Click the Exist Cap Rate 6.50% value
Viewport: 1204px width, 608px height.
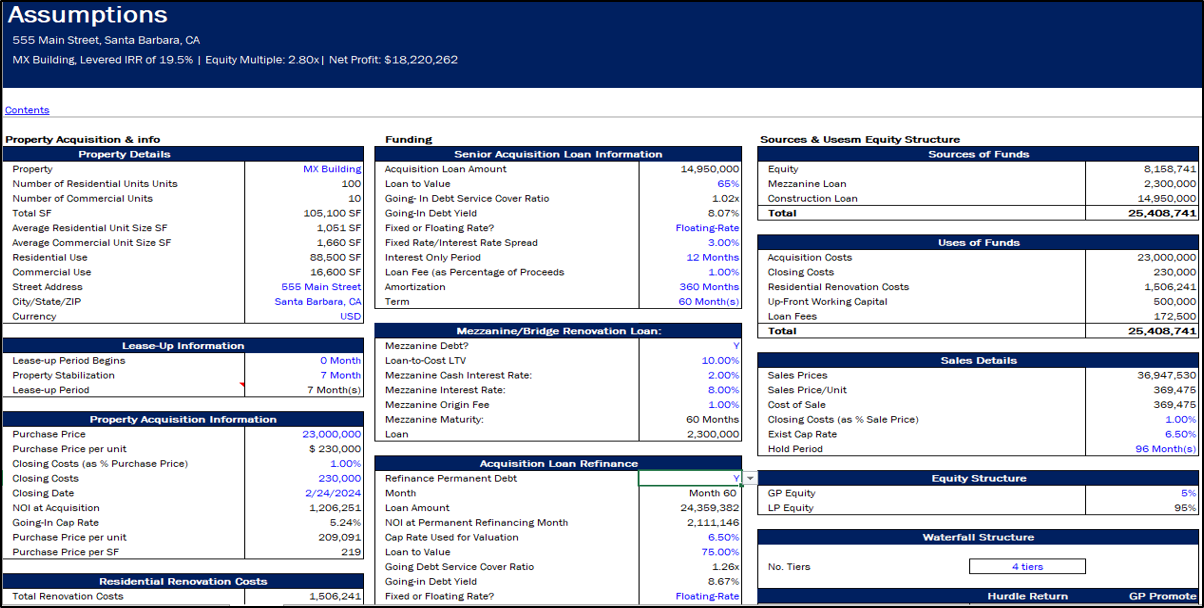point(1142,434)
